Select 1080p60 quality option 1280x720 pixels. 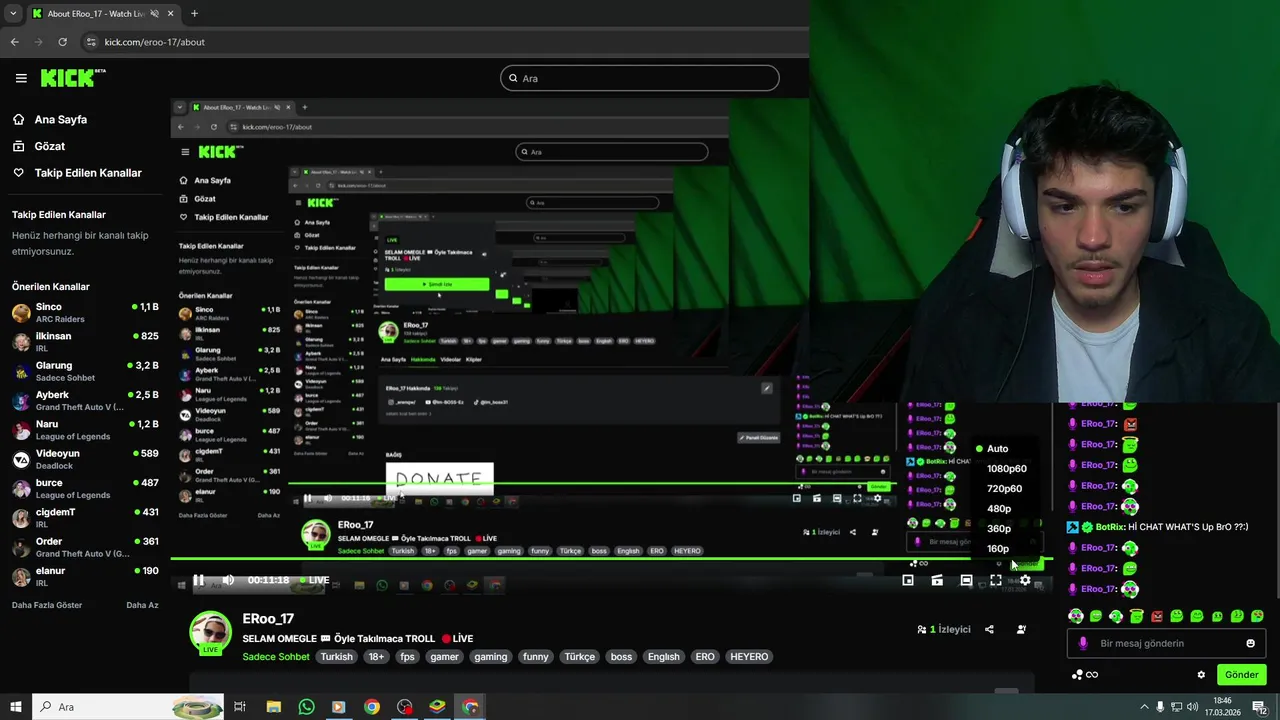pos(1006,469)
